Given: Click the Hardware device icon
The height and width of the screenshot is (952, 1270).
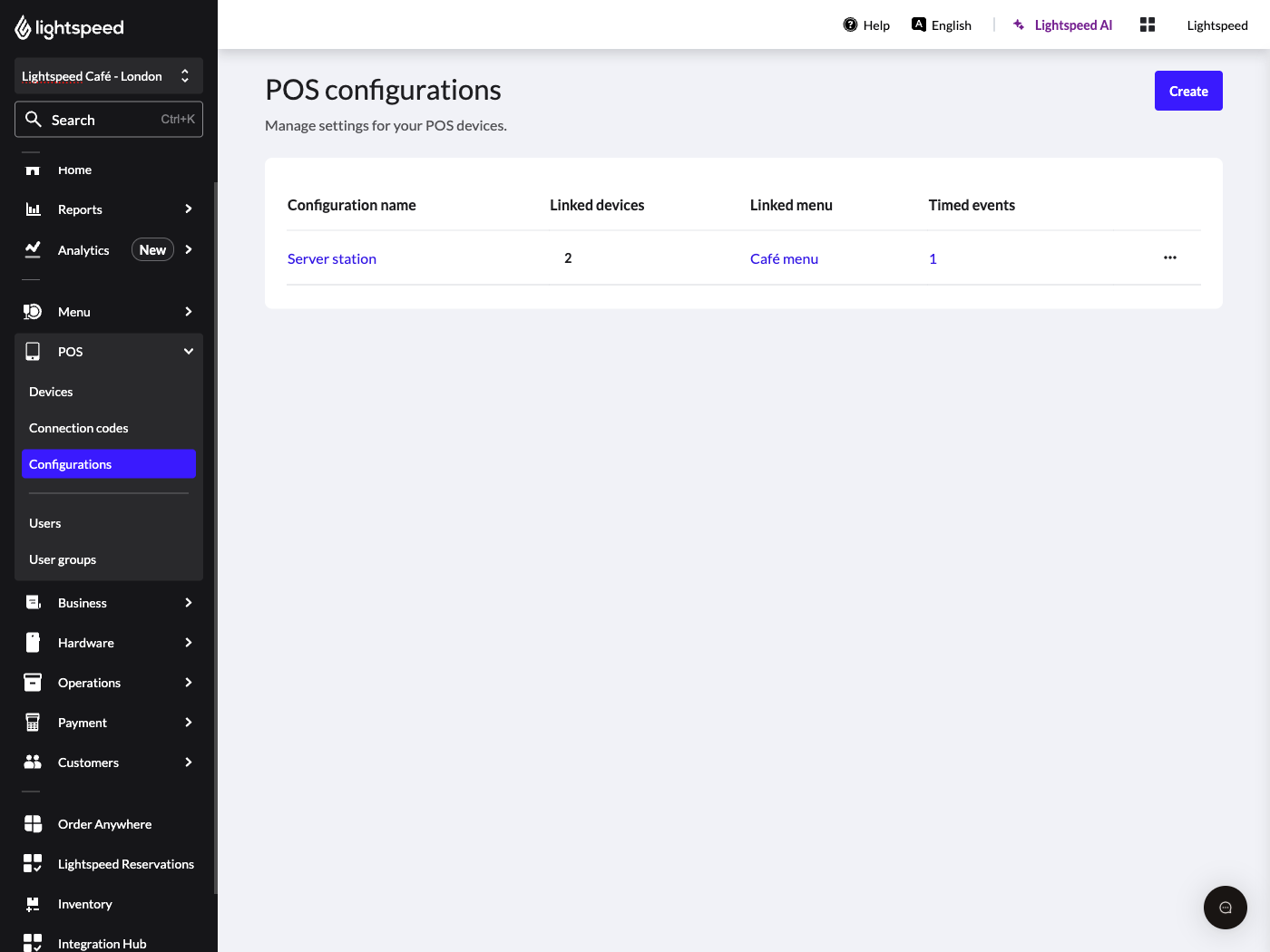Looking at the screenshot, I should click(x=33, y=642).
